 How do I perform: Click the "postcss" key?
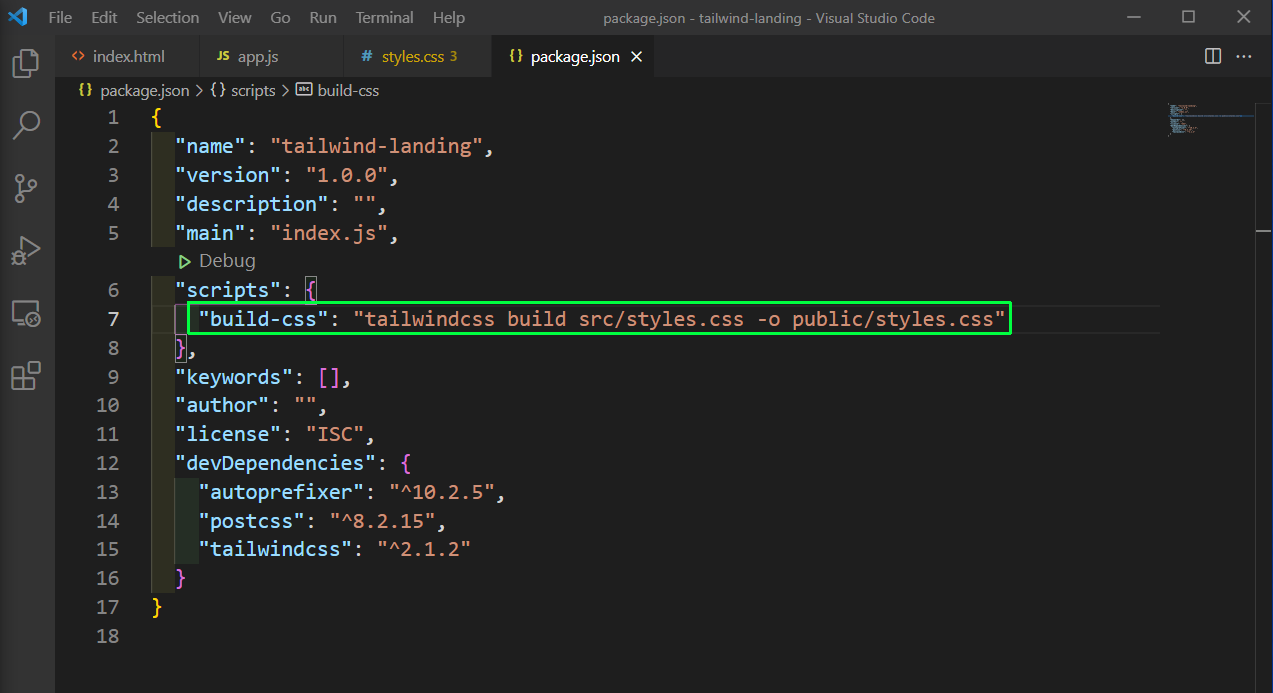click(x=251, y=521)
